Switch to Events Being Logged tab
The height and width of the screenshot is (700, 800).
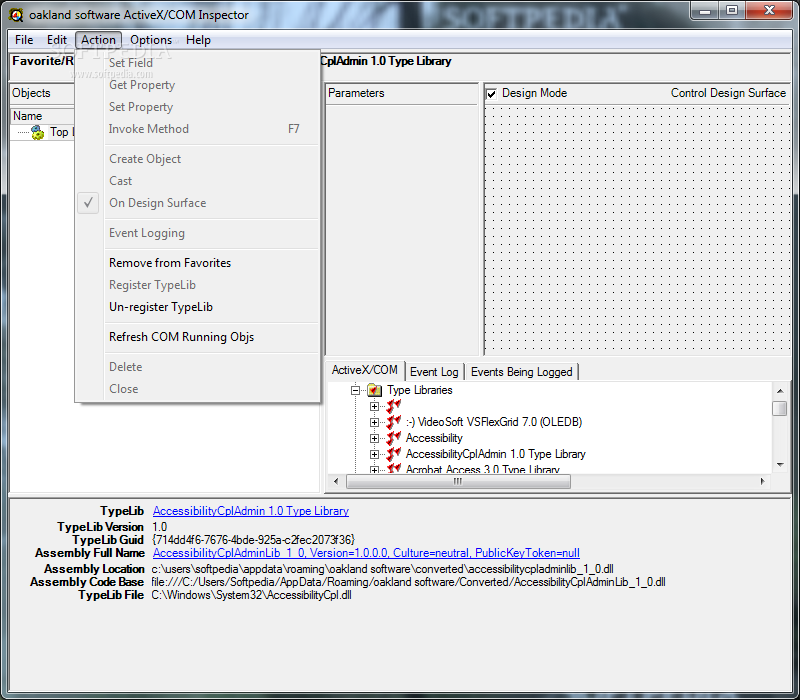pos(521,372)
